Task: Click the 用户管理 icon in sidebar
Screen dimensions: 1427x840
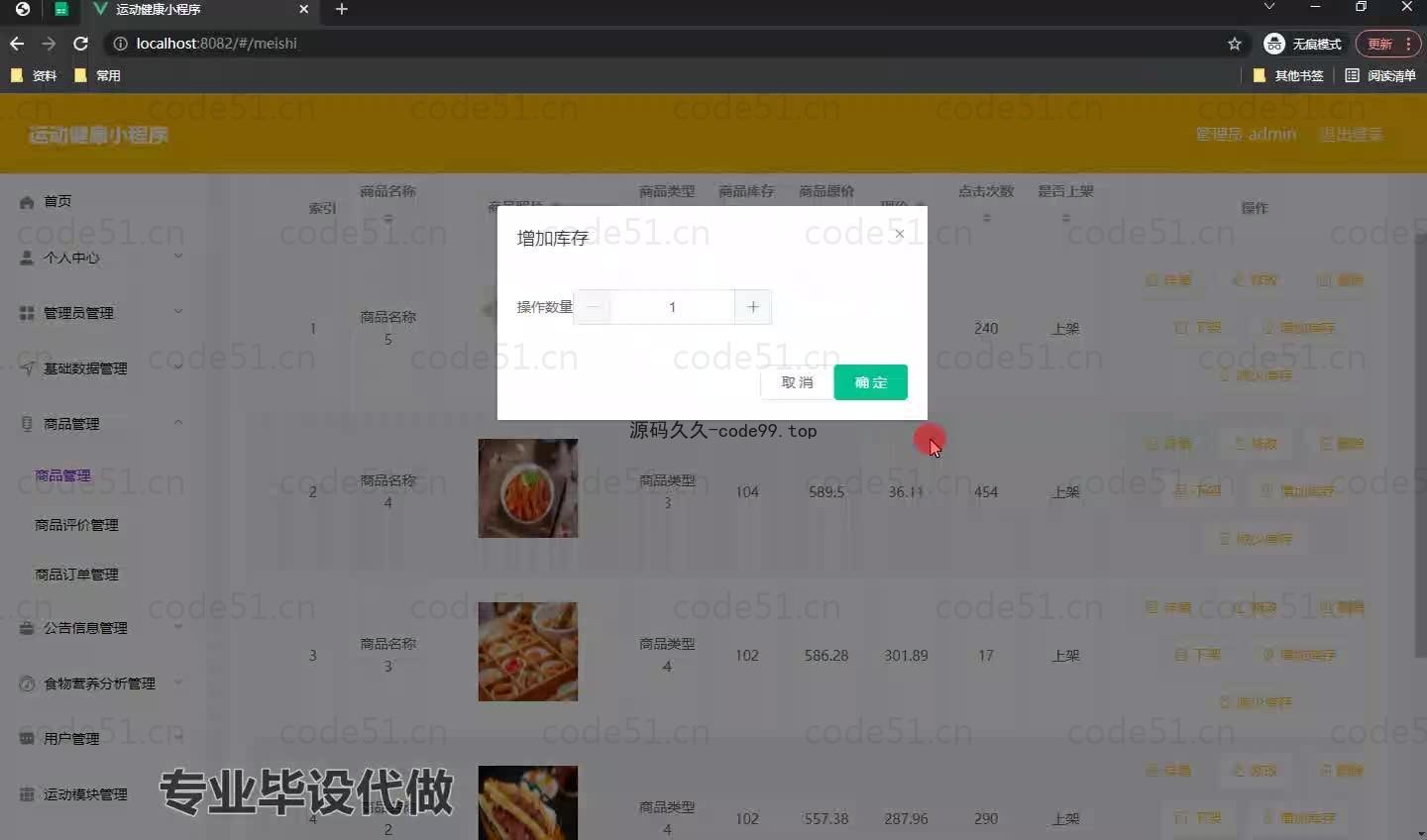Action: pos(27,739)
